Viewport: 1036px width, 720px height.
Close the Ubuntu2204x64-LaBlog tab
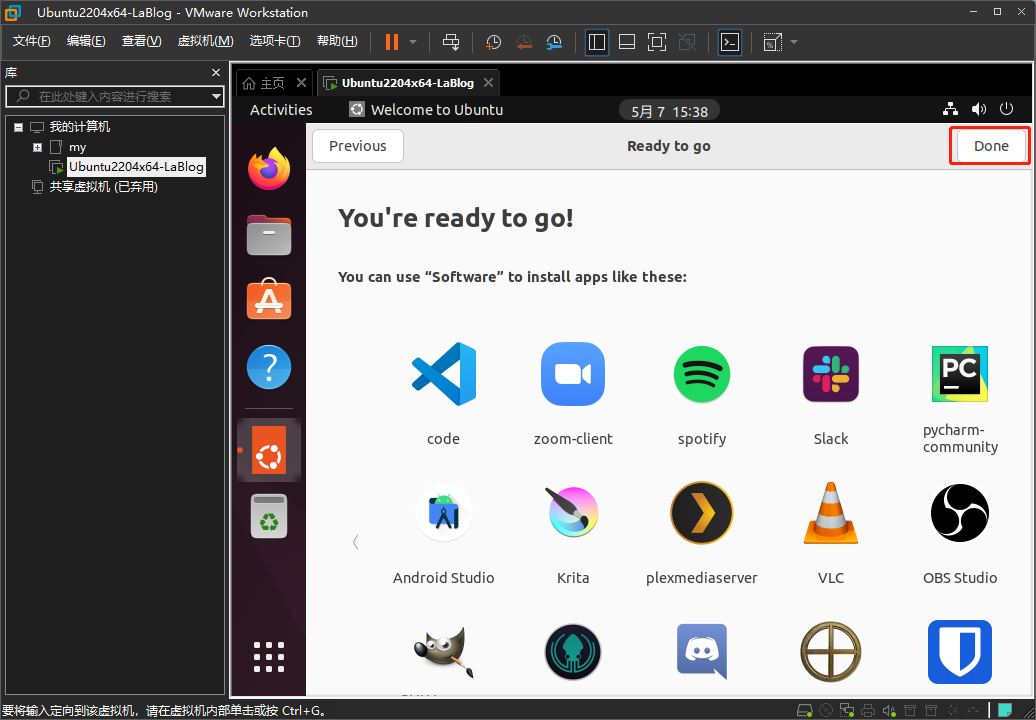click(488, 83)
